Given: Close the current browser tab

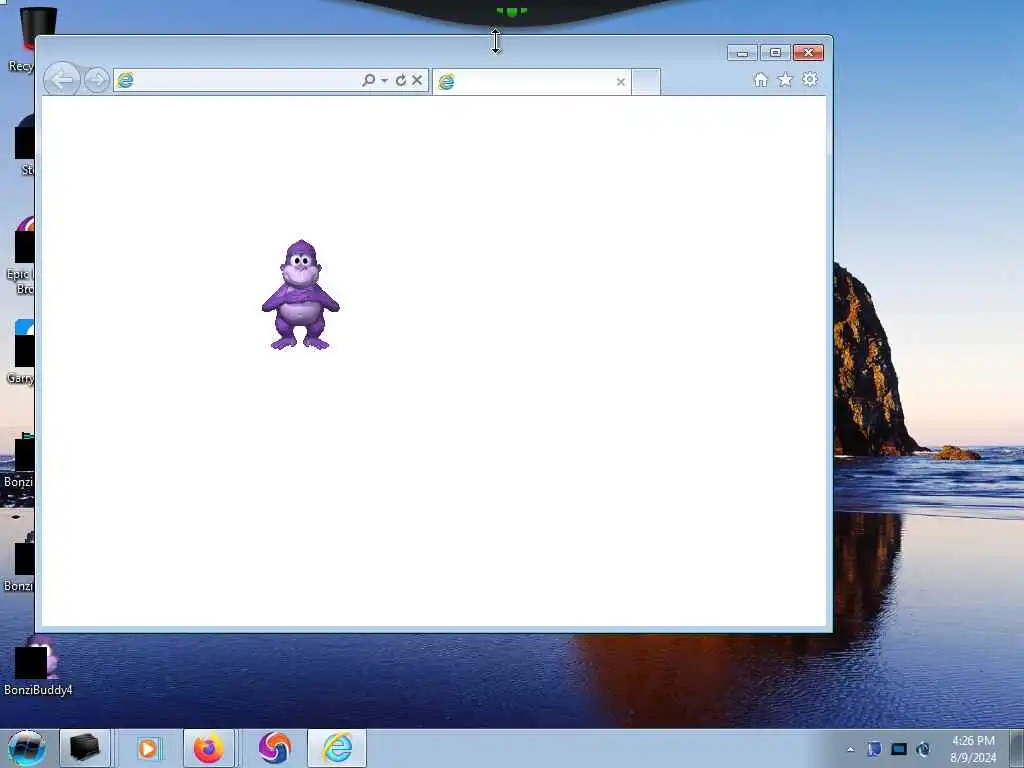Looking at the screenshot, I should 620,82.
